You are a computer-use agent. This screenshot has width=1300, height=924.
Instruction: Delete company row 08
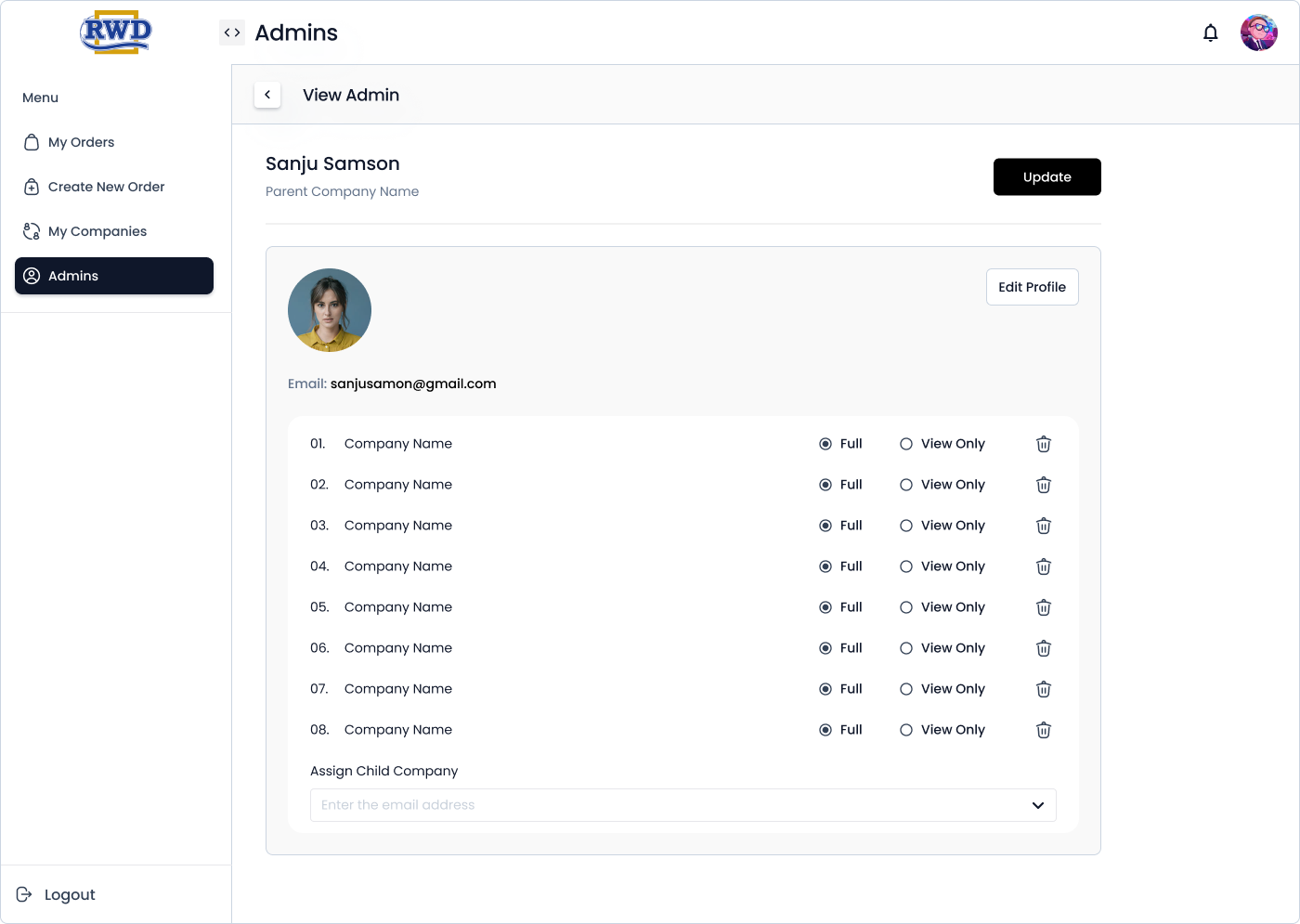click(1044, 730)
